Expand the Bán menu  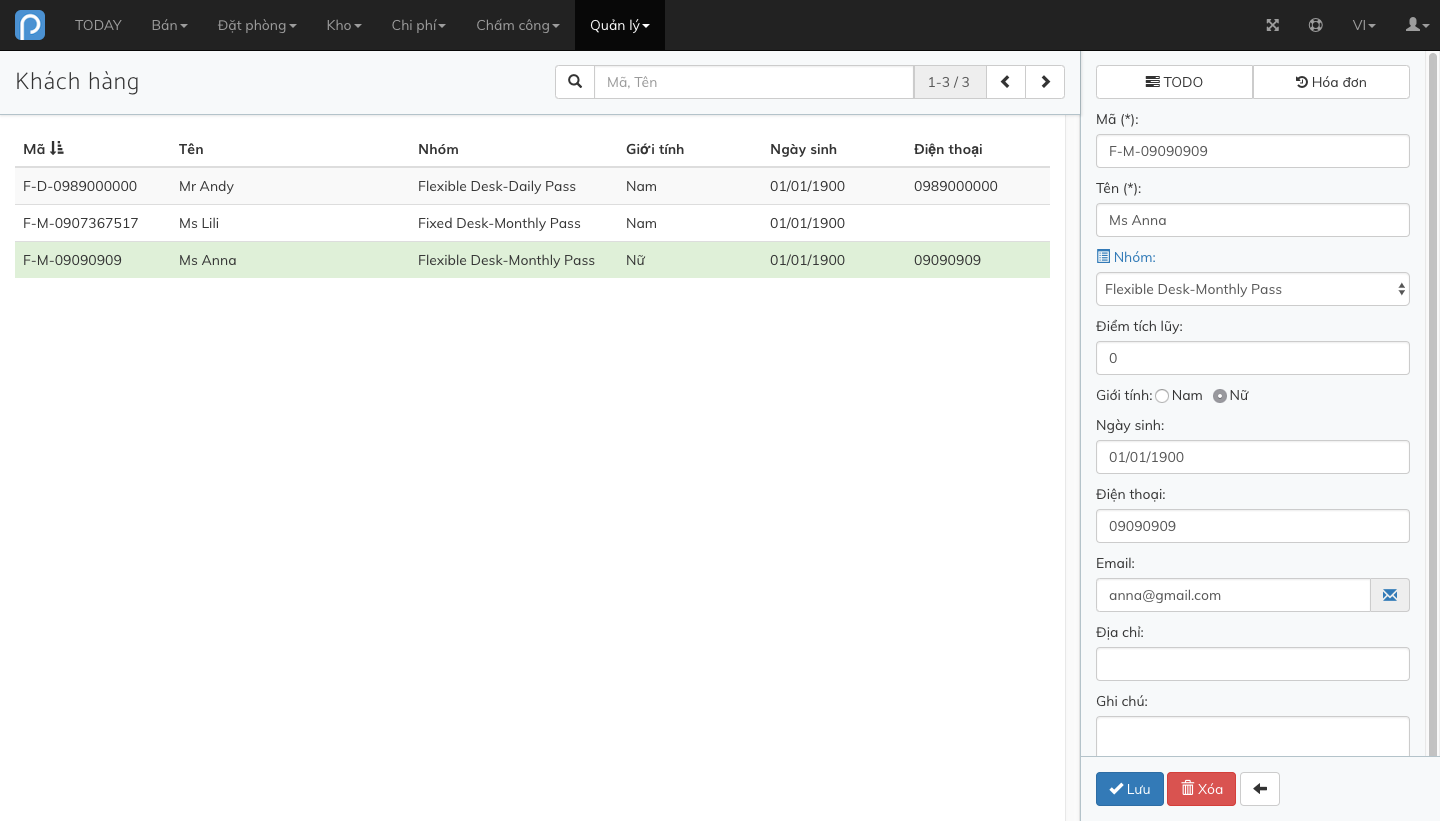click(169, 25)
